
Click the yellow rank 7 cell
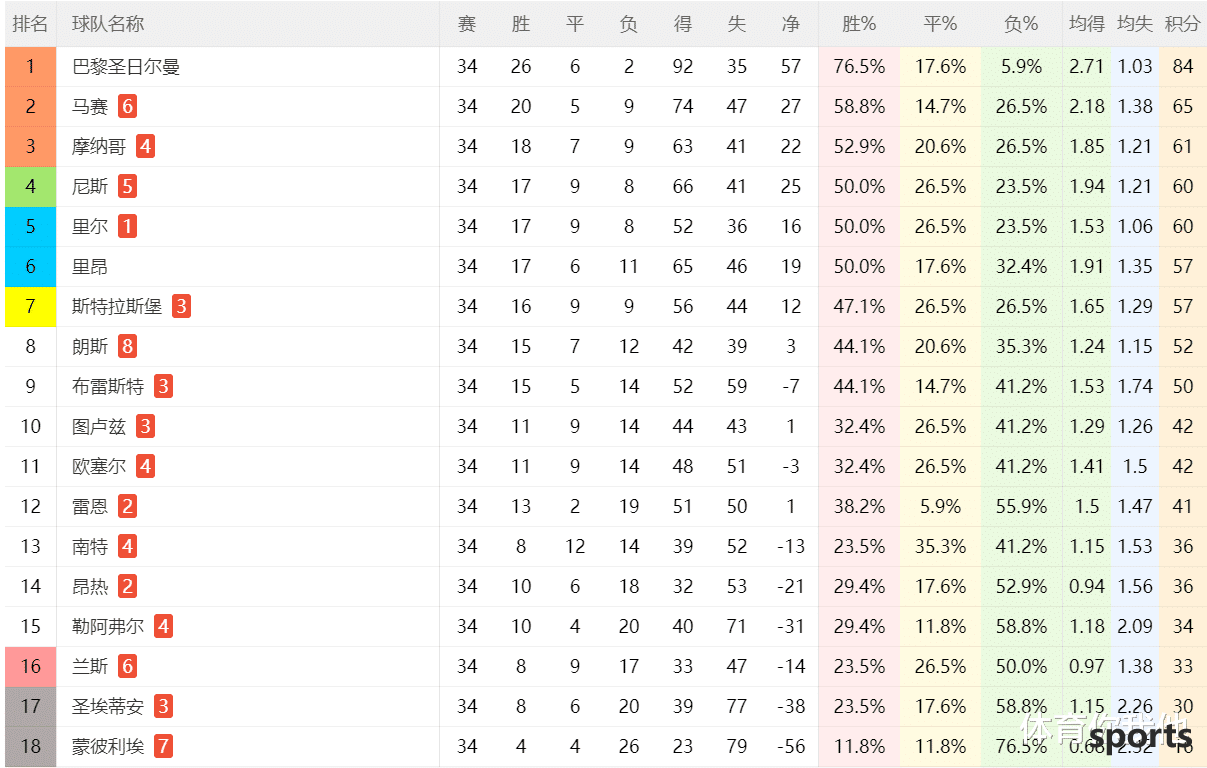pyautogui.click(x=30, y=307)
